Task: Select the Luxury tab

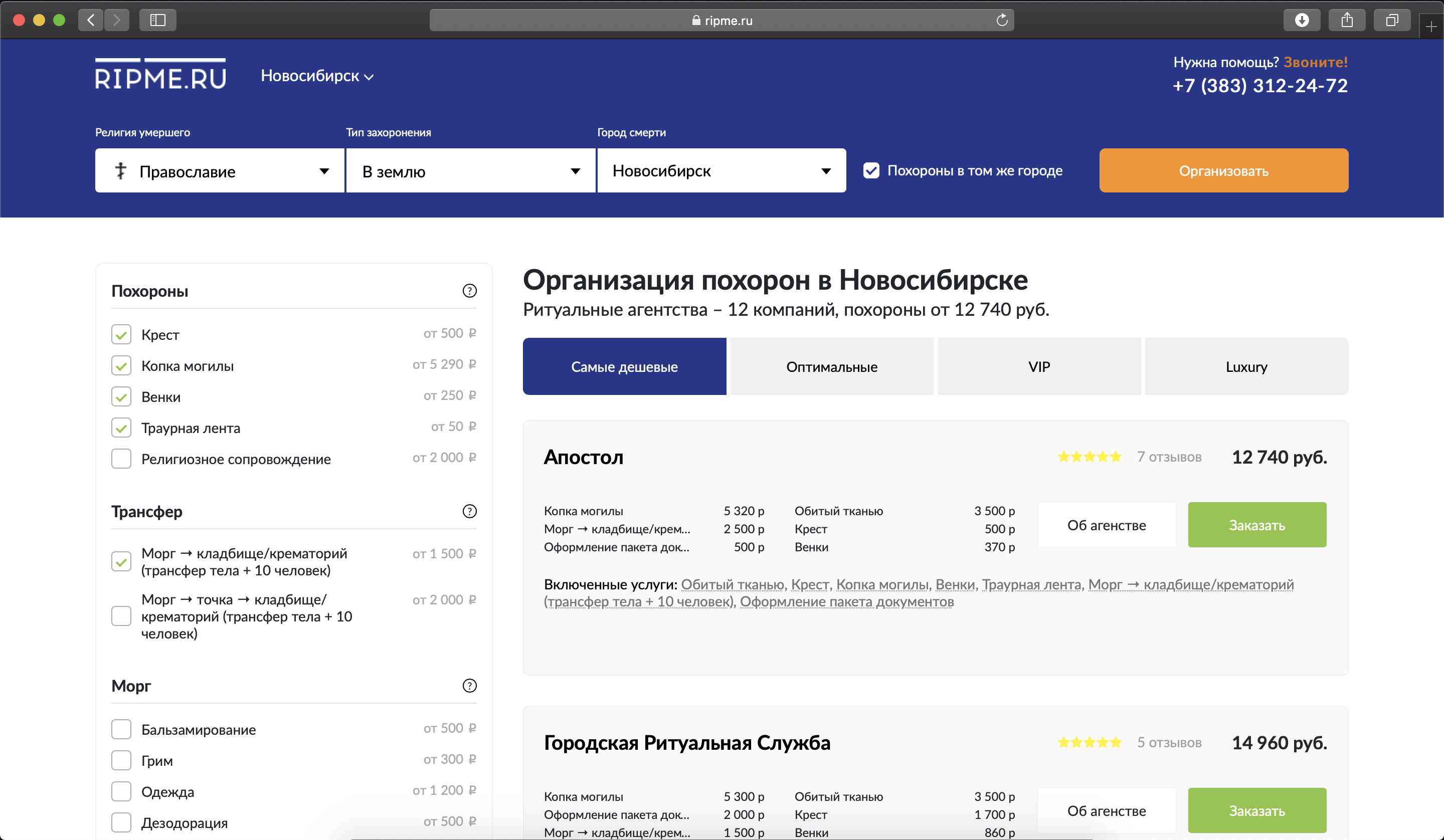Action: 1246,367
